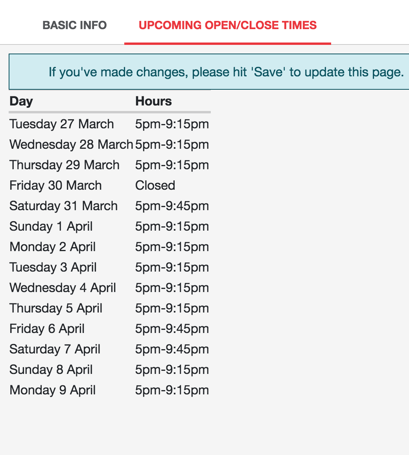The image size is (409, 455).
Task: Open the Upcoming Open/Close Times tab
Action: coord(228,25)
